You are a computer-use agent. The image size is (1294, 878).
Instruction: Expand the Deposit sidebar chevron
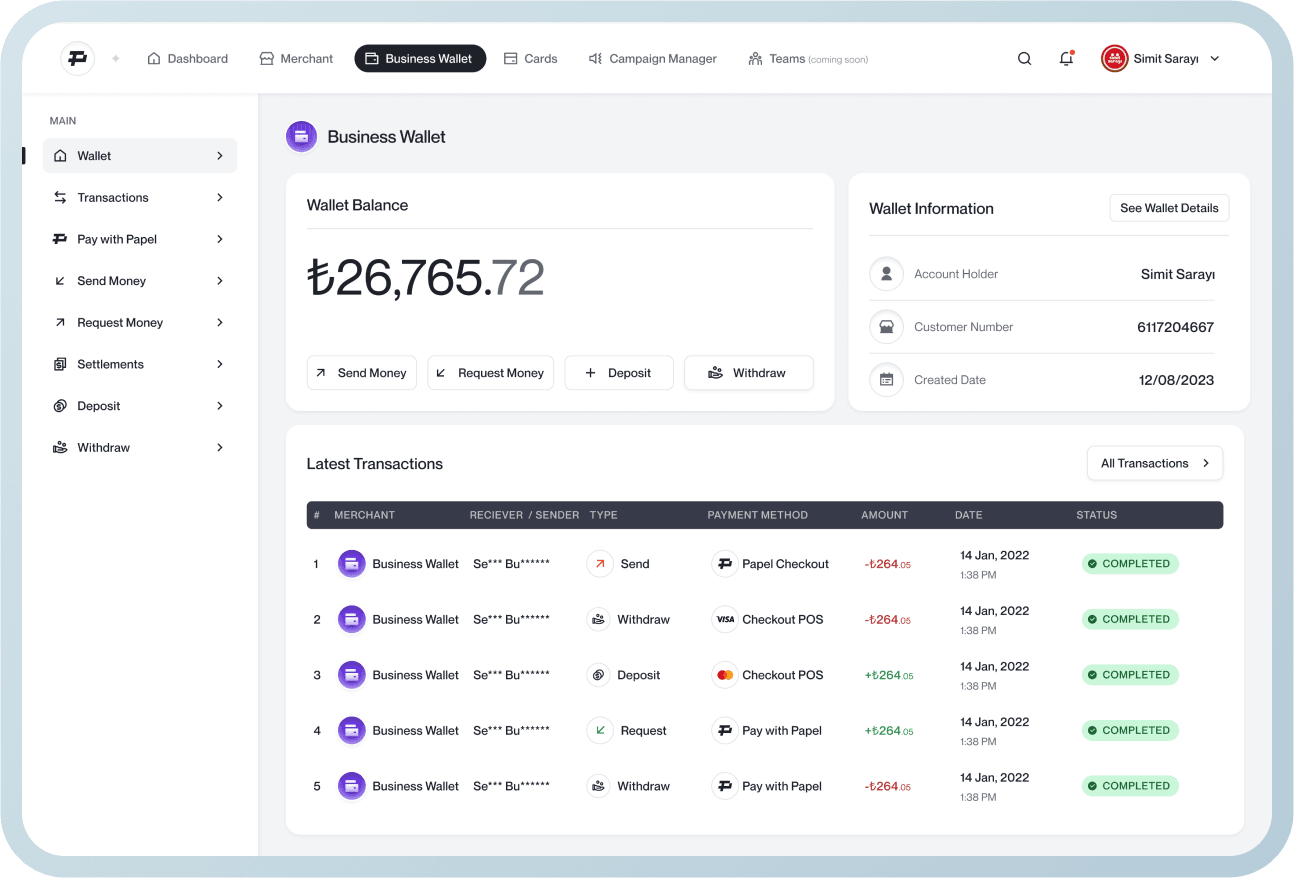pos(220,406)
